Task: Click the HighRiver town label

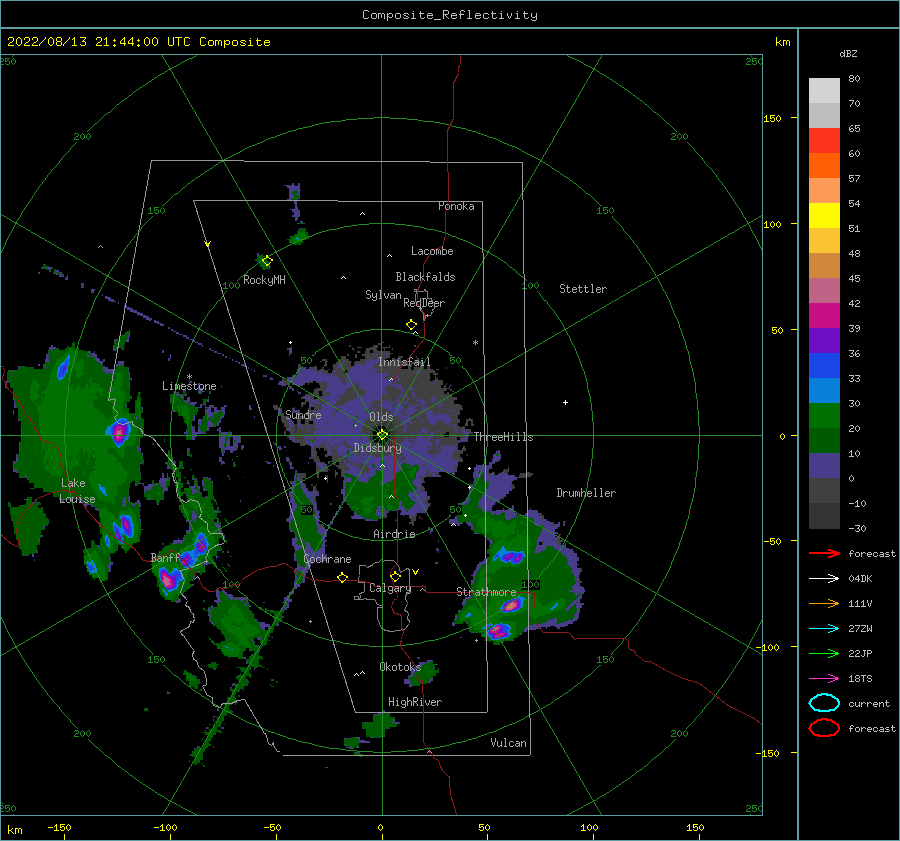Action: [x=415, y=702]
